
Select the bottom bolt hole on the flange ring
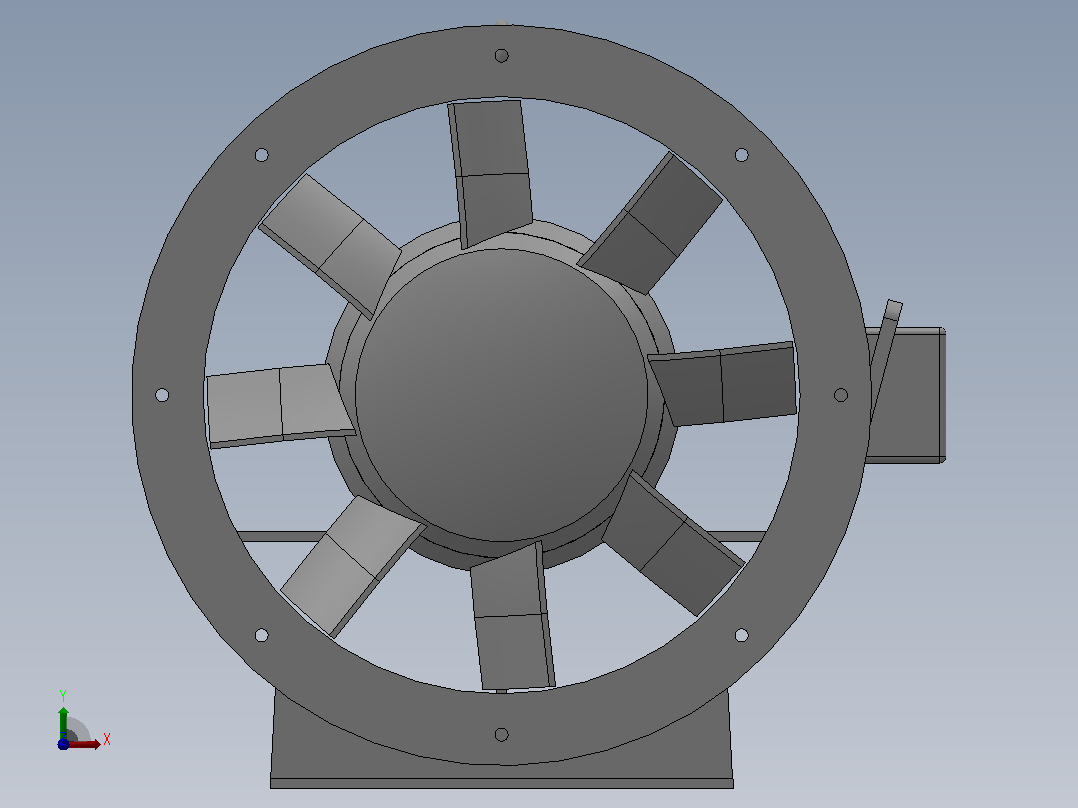coord(501,734)
